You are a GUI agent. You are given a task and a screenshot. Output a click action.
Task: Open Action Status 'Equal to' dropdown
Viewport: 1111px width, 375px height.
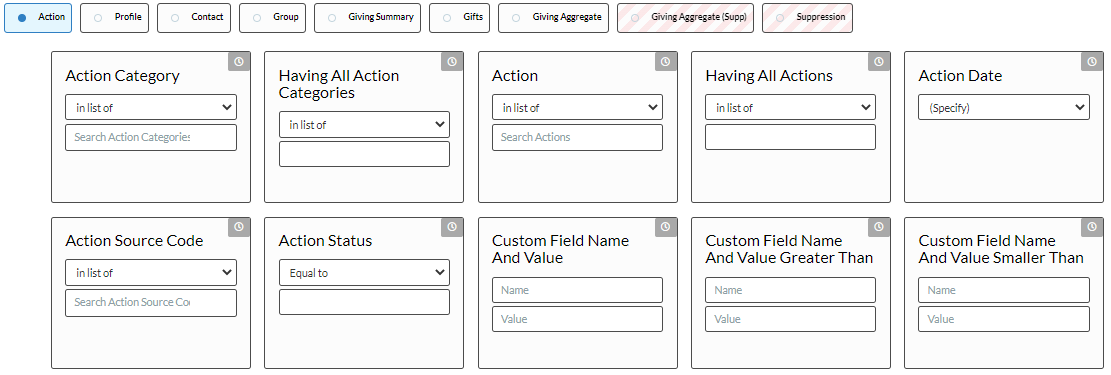coord(364,272)
